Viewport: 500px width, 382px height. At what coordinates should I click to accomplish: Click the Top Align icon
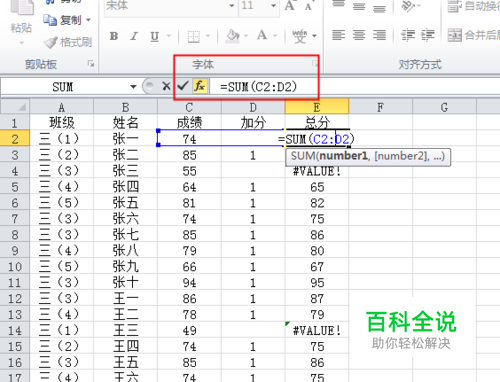[338, 5]
